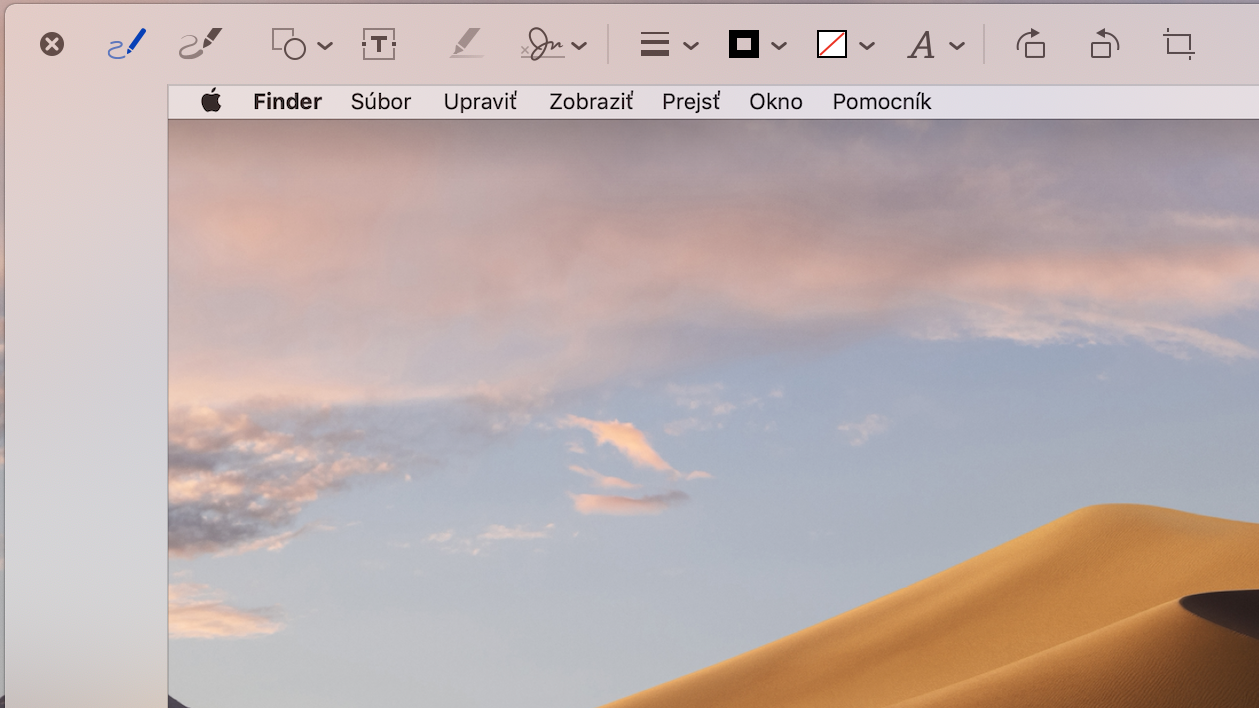This screenshot has height=708, width=1259.
Task: Expand the Fill Color dropdown arrow
Action: coord(867,46)
